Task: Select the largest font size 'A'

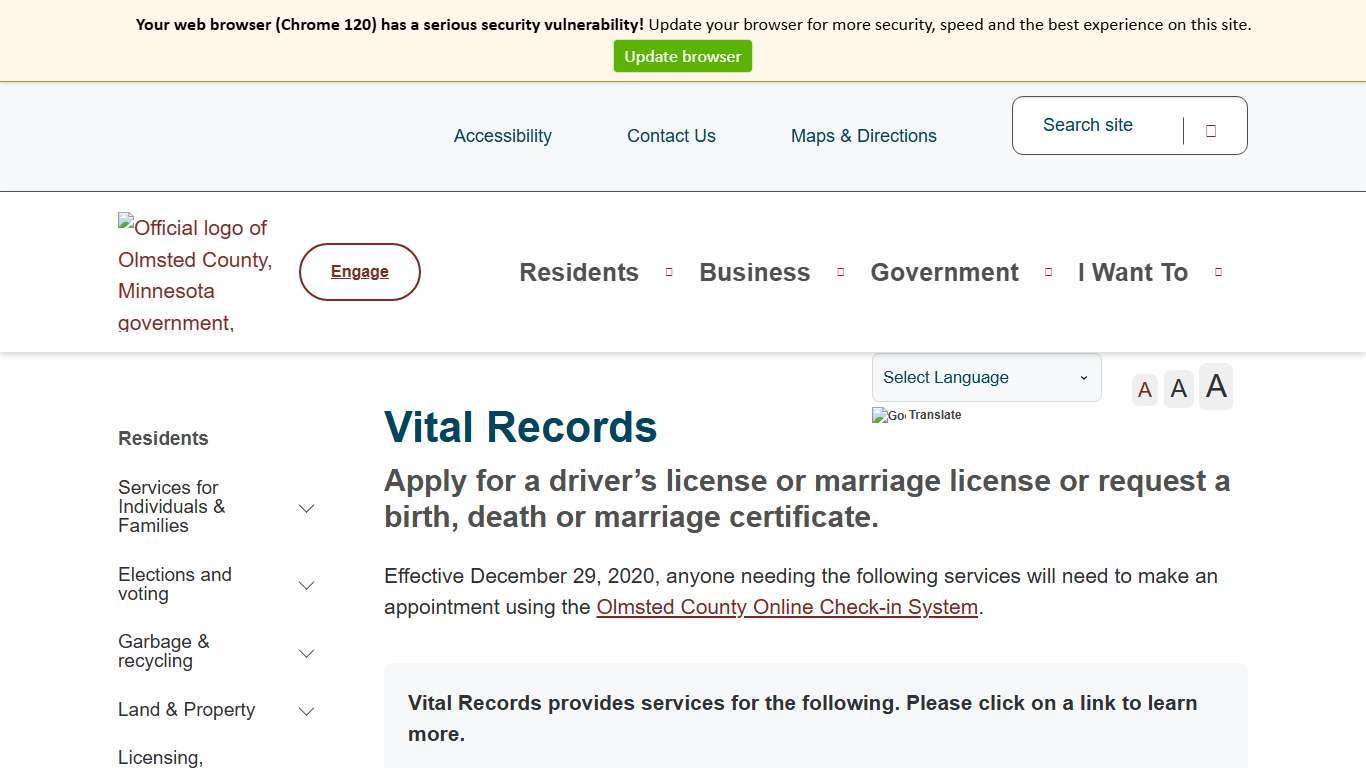Action: (x=1215, y=386)
